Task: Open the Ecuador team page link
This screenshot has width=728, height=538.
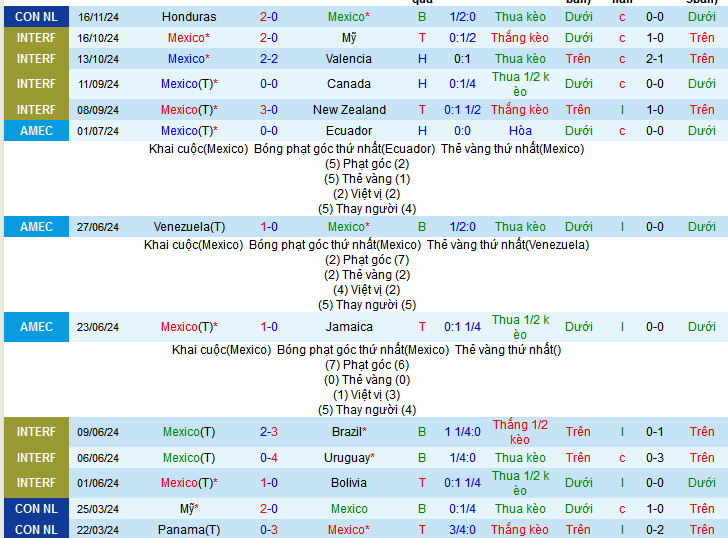Action: pyautogui.click(x=348, y=131)
